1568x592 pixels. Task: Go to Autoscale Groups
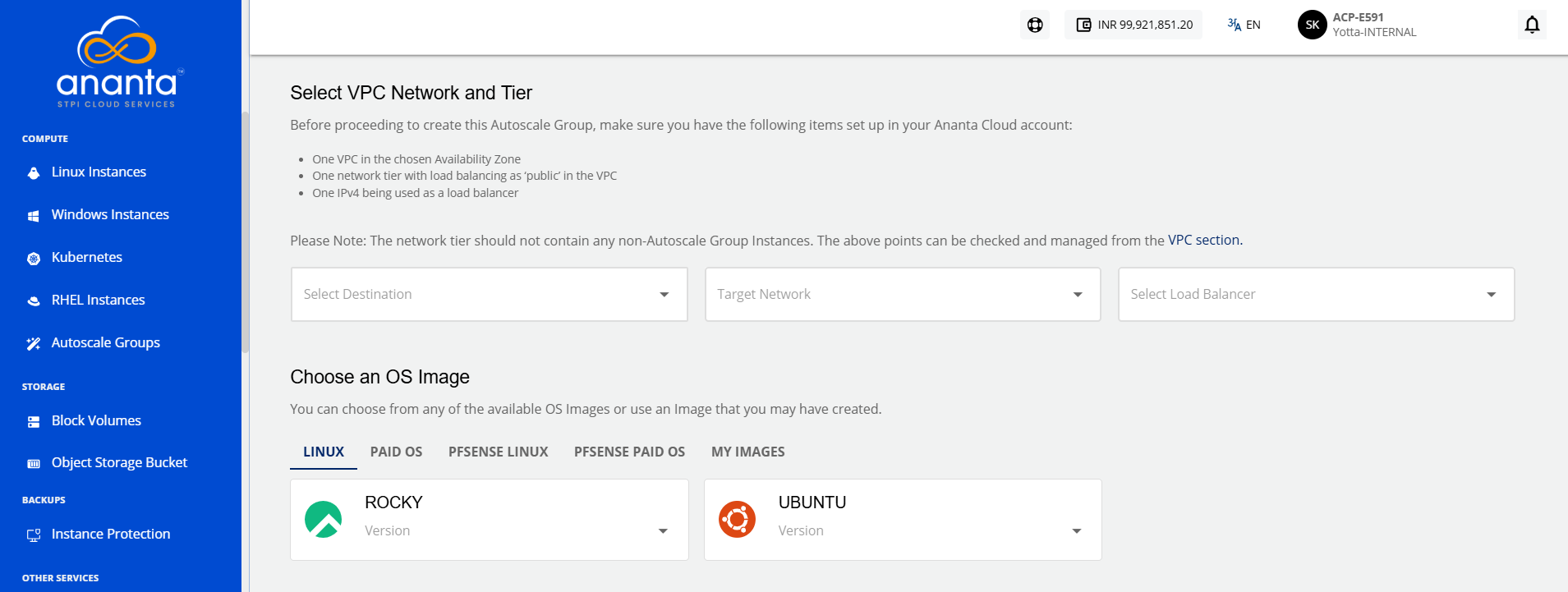click(x=106, y=342)
